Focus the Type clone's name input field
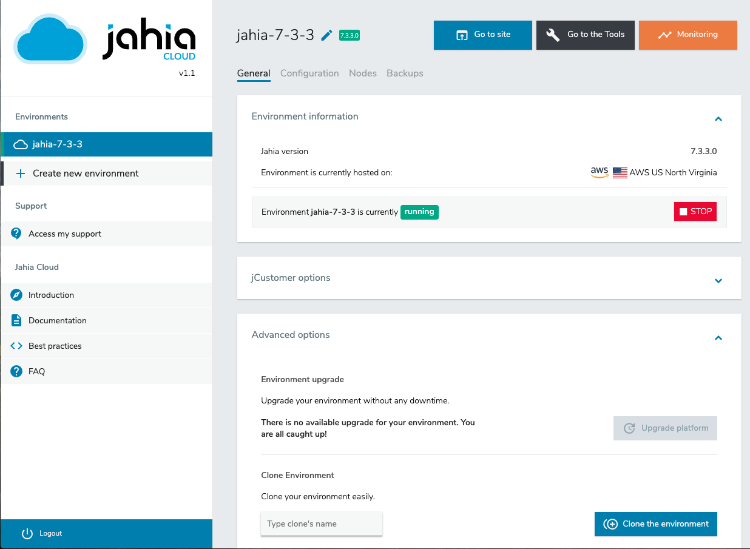The width and height of the screenshot is (750, 549). tap(321, 524)
